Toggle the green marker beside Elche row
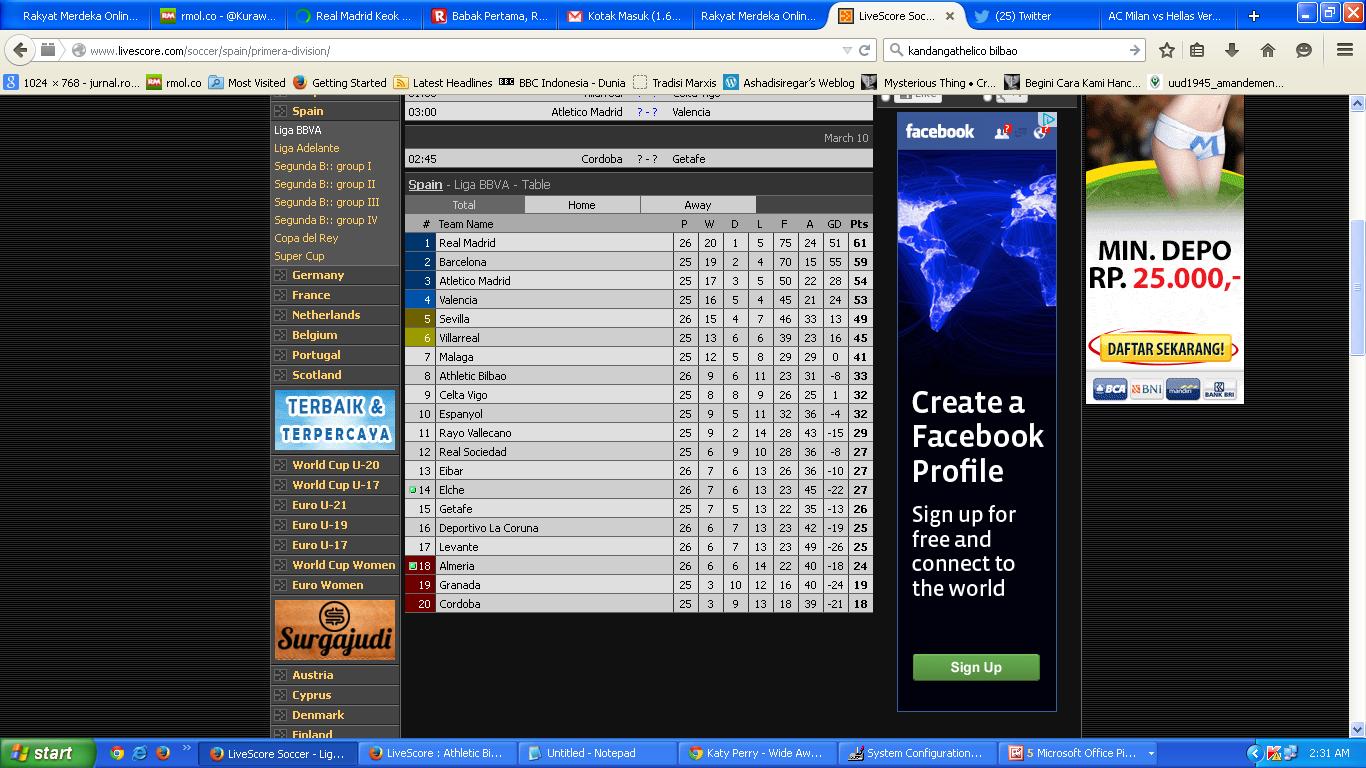The width and height of the screenshot is (1366, 768). (412, 490)
